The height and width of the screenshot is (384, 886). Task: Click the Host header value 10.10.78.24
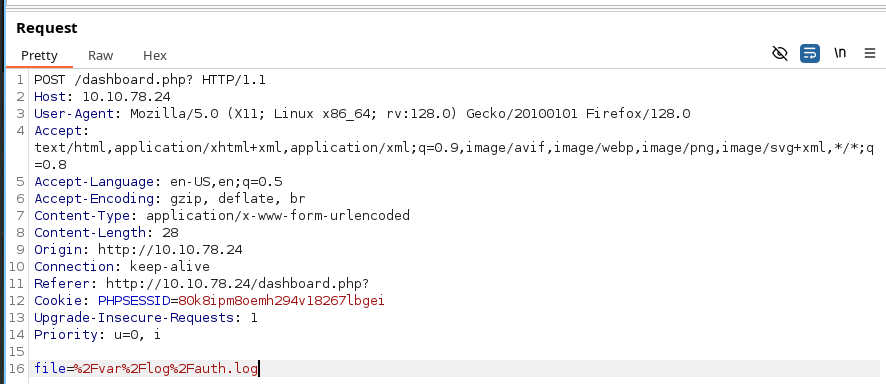coord(126,97)
